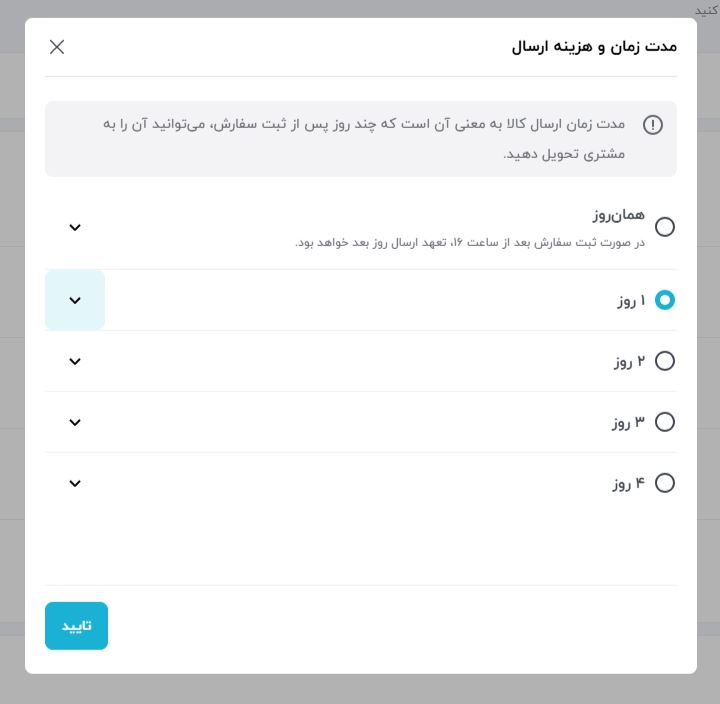The image size is (720, 704).
Task: Choose the ۲ روز radio option
Action: click(x=664, y=361)
